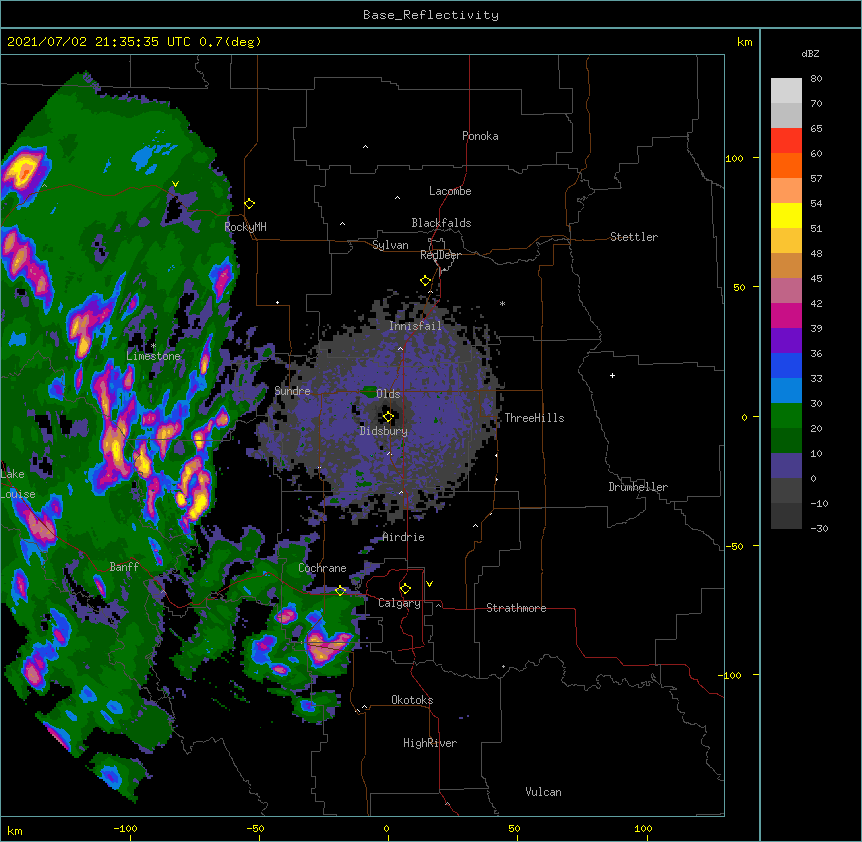Click the white asterisk marker above Limestone
The height and width of the screenshot is (842, 862).
click(153, 346)
